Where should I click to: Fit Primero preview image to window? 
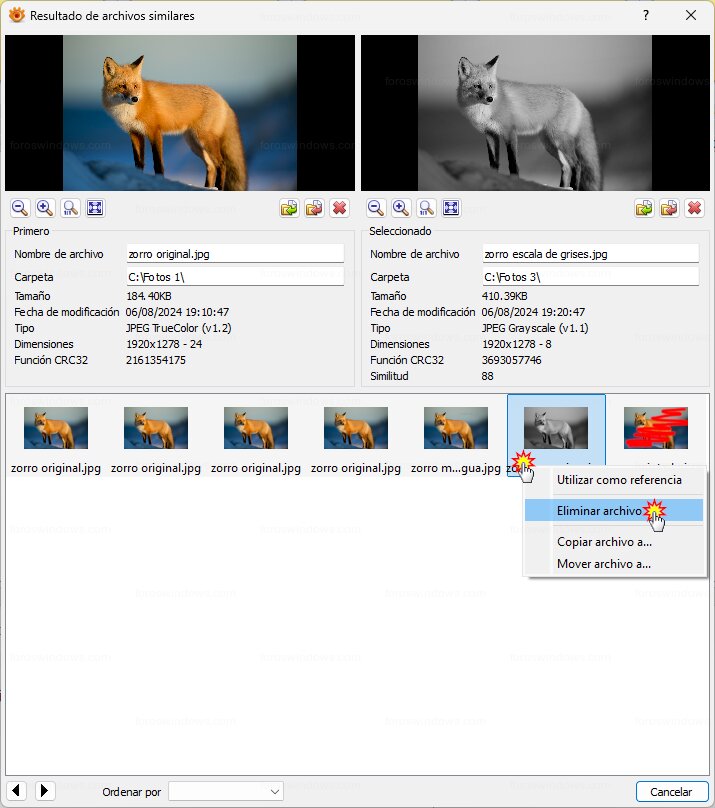95,208
